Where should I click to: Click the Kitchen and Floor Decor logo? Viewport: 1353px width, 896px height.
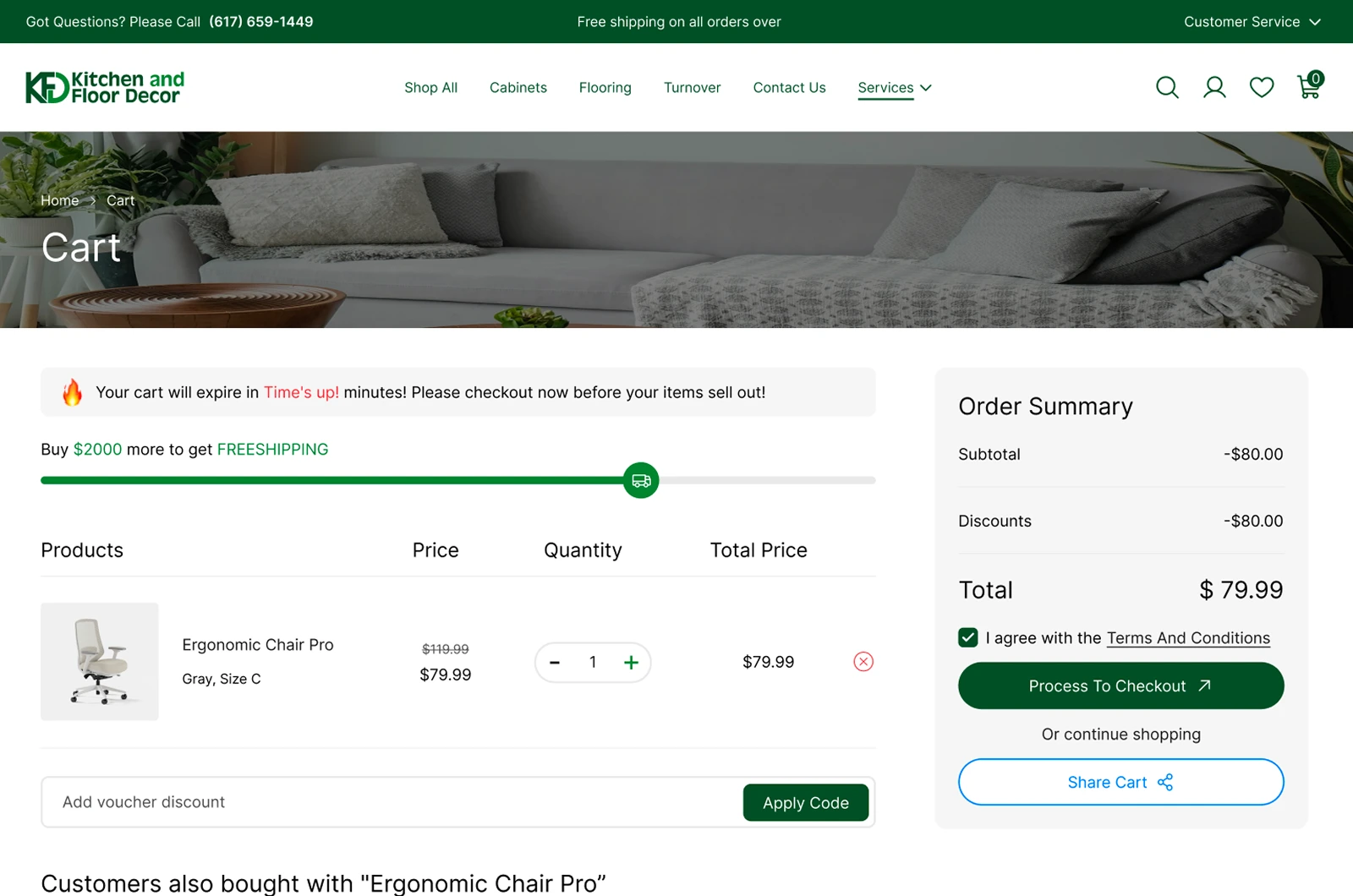click(x=105, y=87)
